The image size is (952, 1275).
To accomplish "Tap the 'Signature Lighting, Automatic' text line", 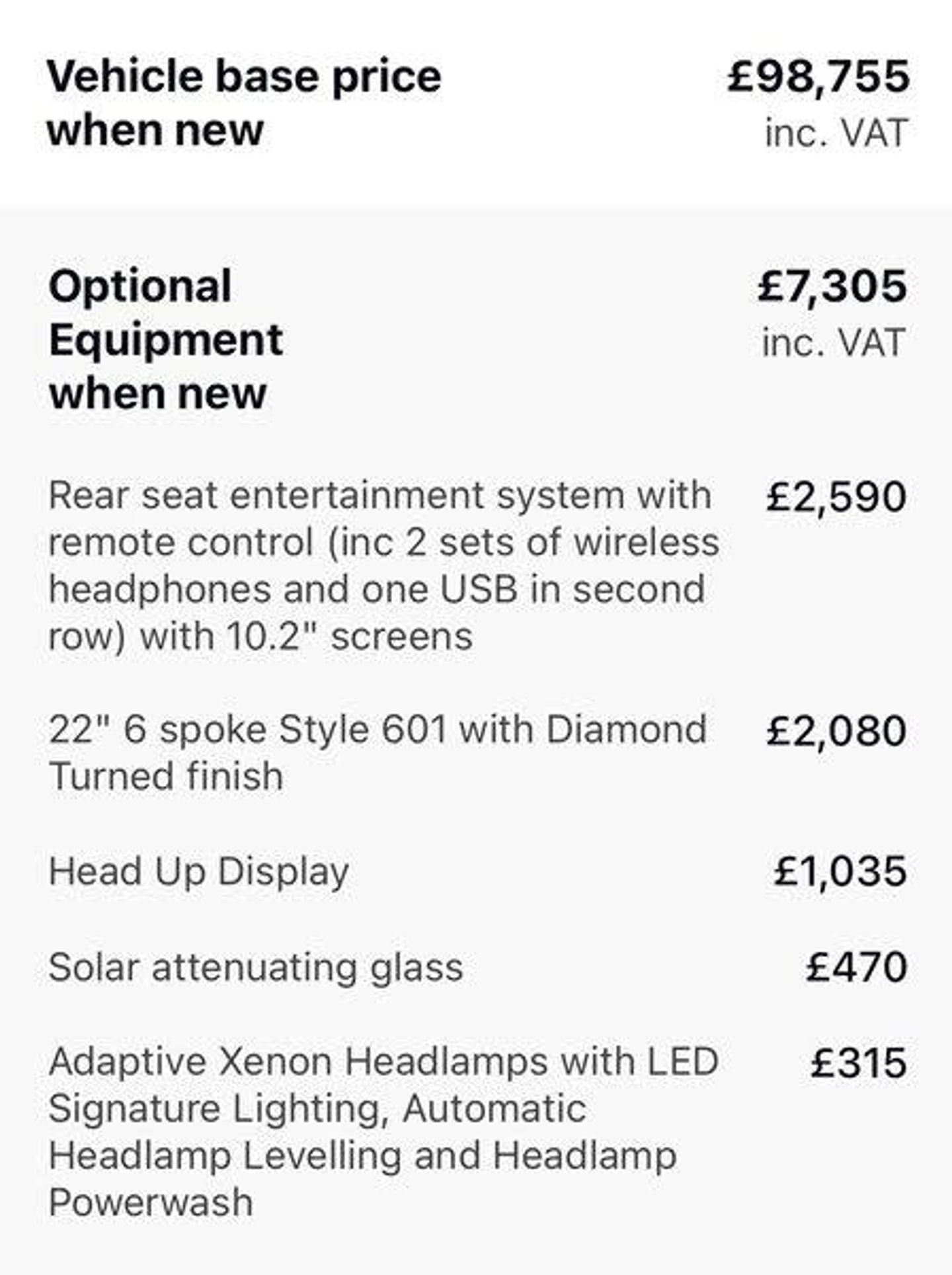I will point(317,1108).
